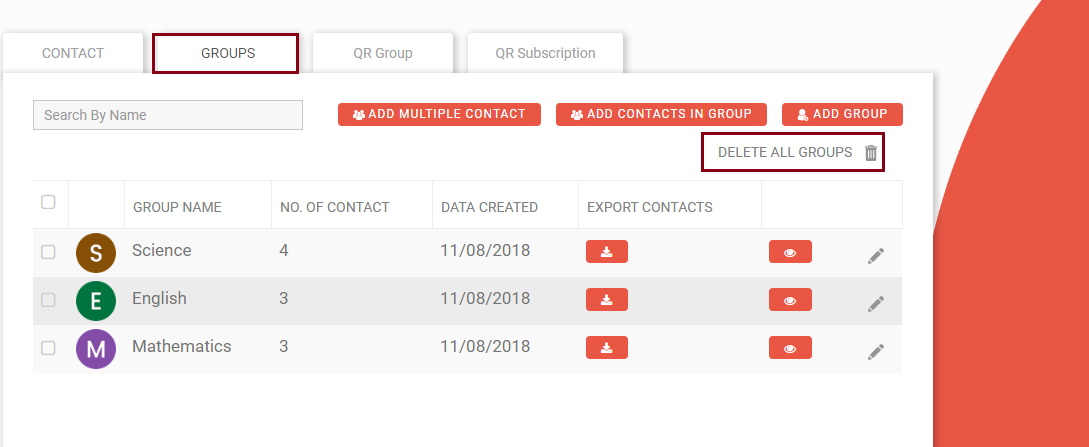This screenshot has height=447, width=1089.
Task: Export contacts of the English group
Action: point(606,299)
